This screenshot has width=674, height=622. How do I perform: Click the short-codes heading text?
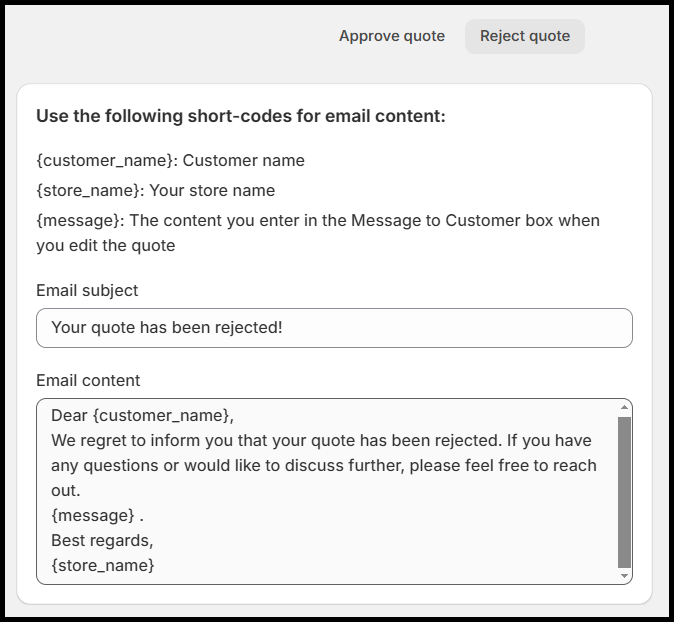coord(240,116)
